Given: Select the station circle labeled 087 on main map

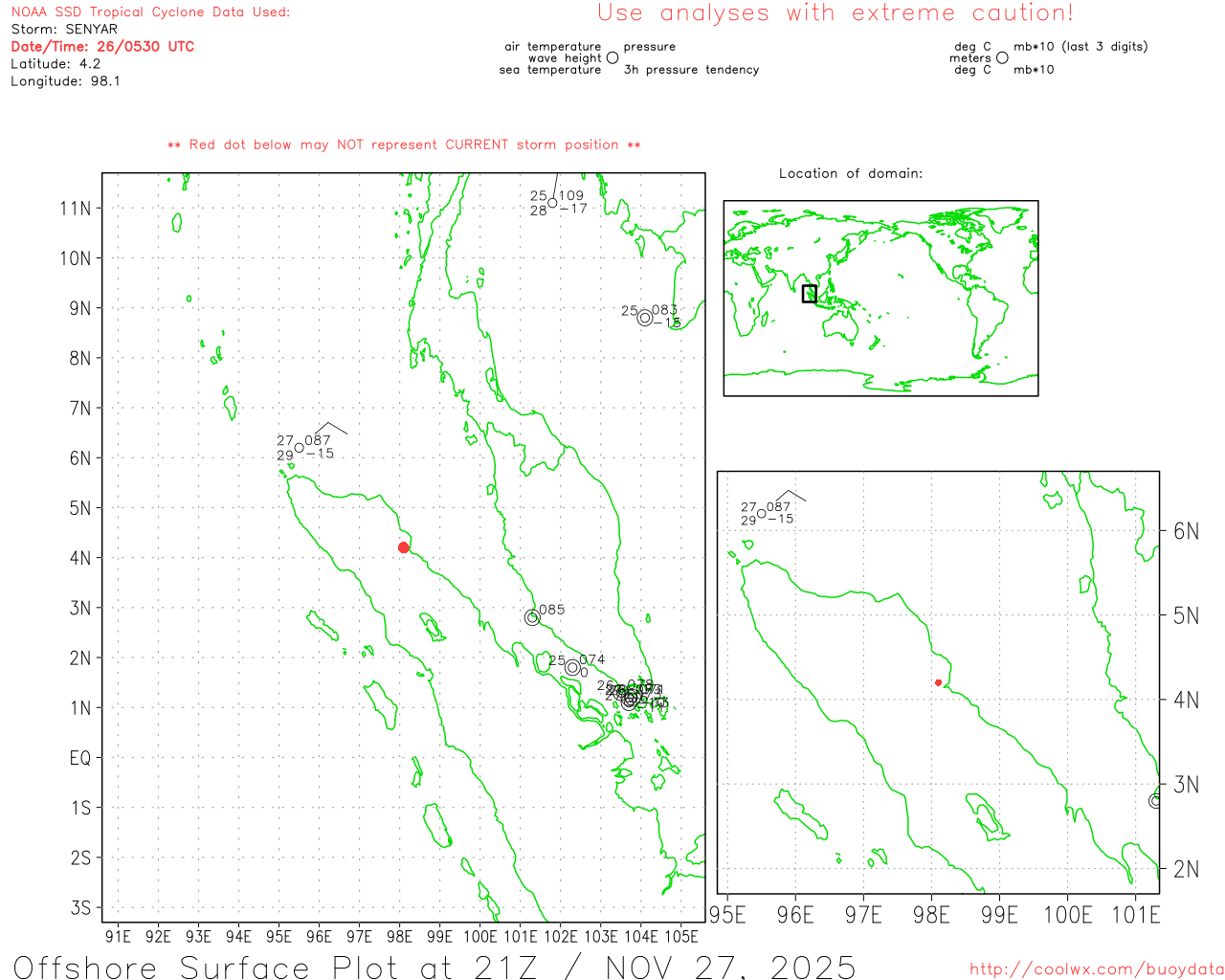Looking at the screenshot, I should [299, 447].
